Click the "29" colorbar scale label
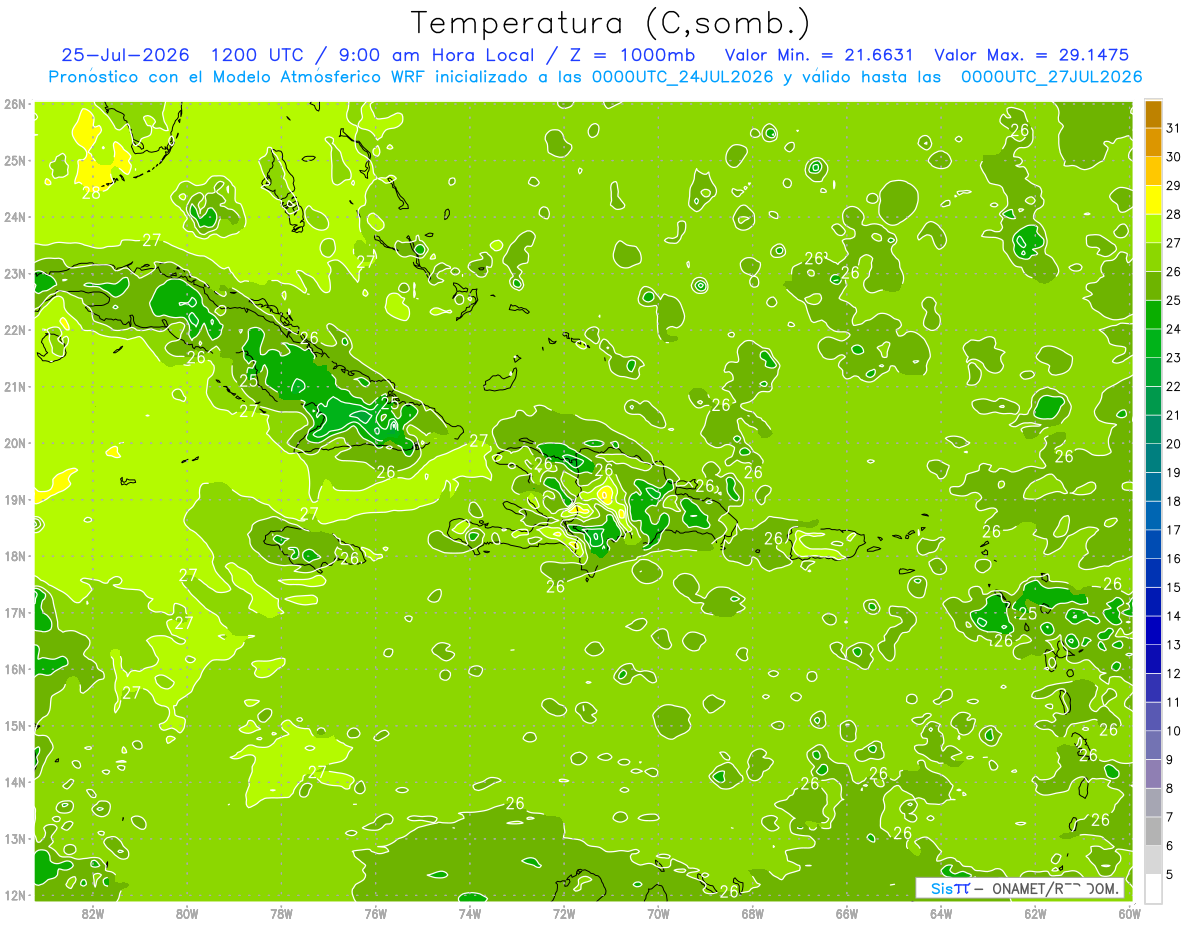The height and width of the screenshot is (927, 1200). [1173, 186]
